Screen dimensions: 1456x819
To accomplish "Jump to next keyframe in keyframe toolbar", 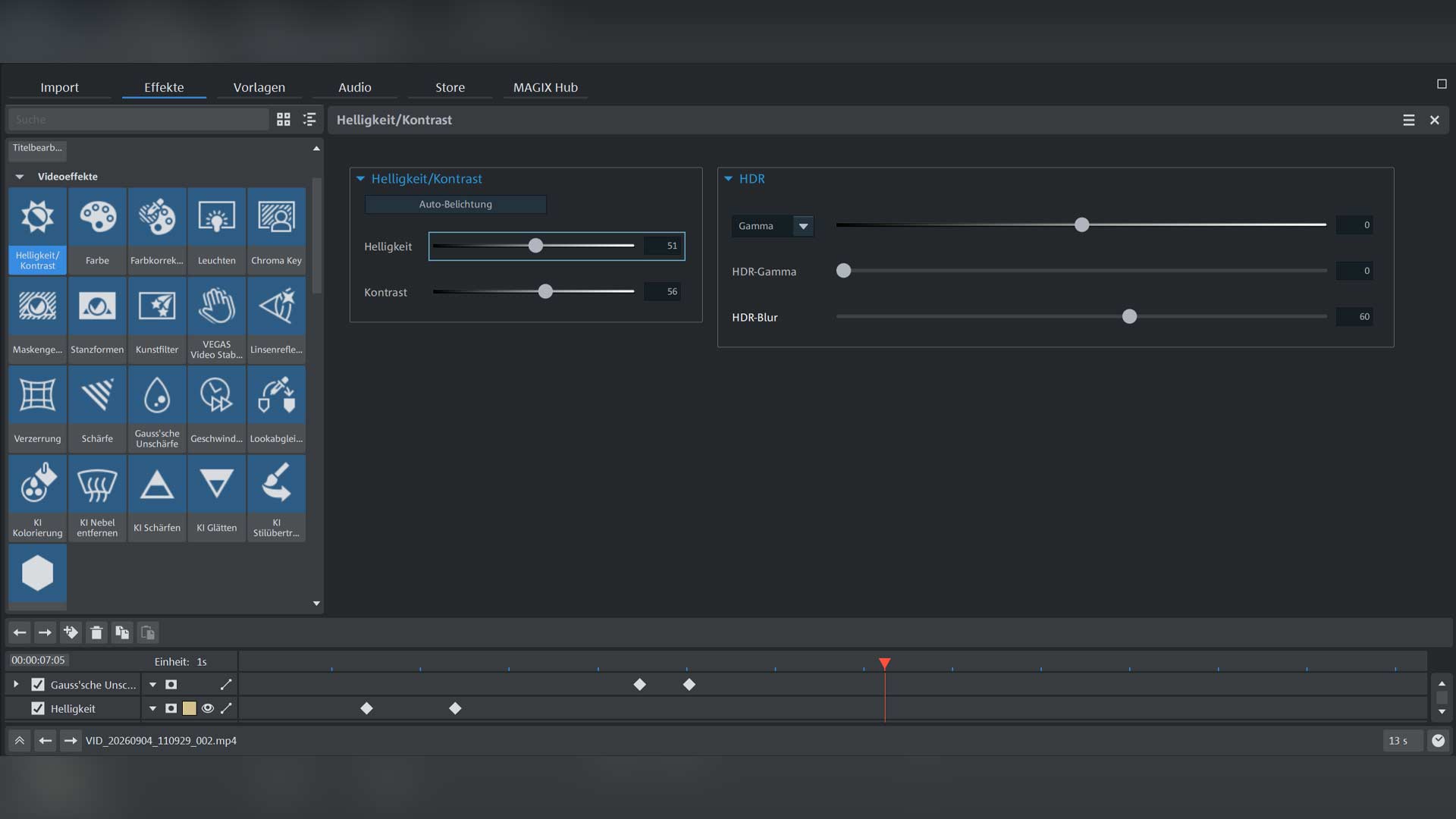I will click(x=45, y=632).
